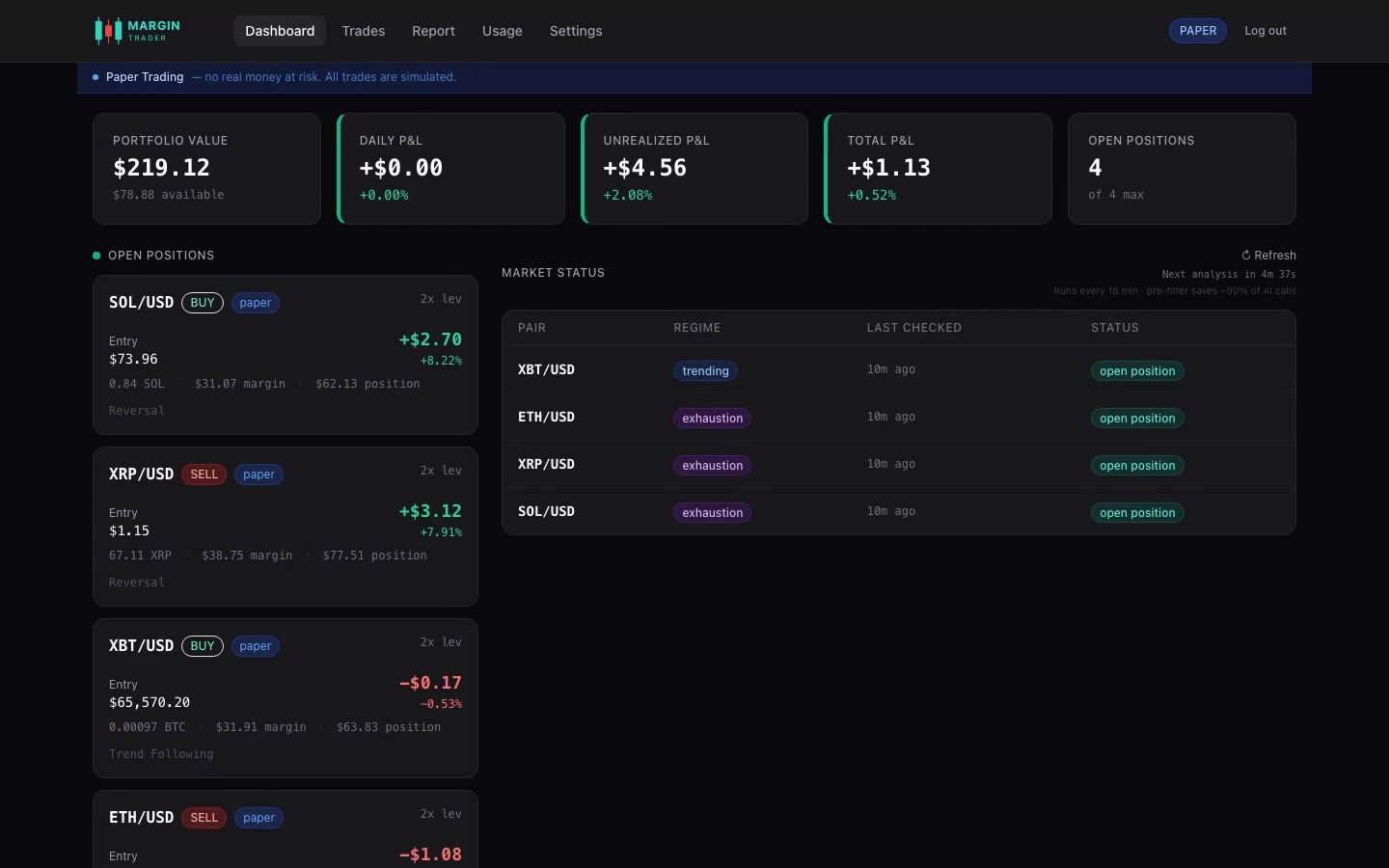
Task: Click the exhaustion regime badge in the ETH/USD row
Action: tap(712, 419)
